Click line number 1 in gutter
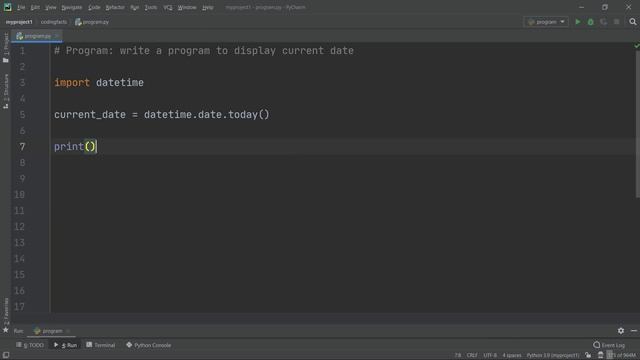Screen dimensions: 640x360 point(22,51)
